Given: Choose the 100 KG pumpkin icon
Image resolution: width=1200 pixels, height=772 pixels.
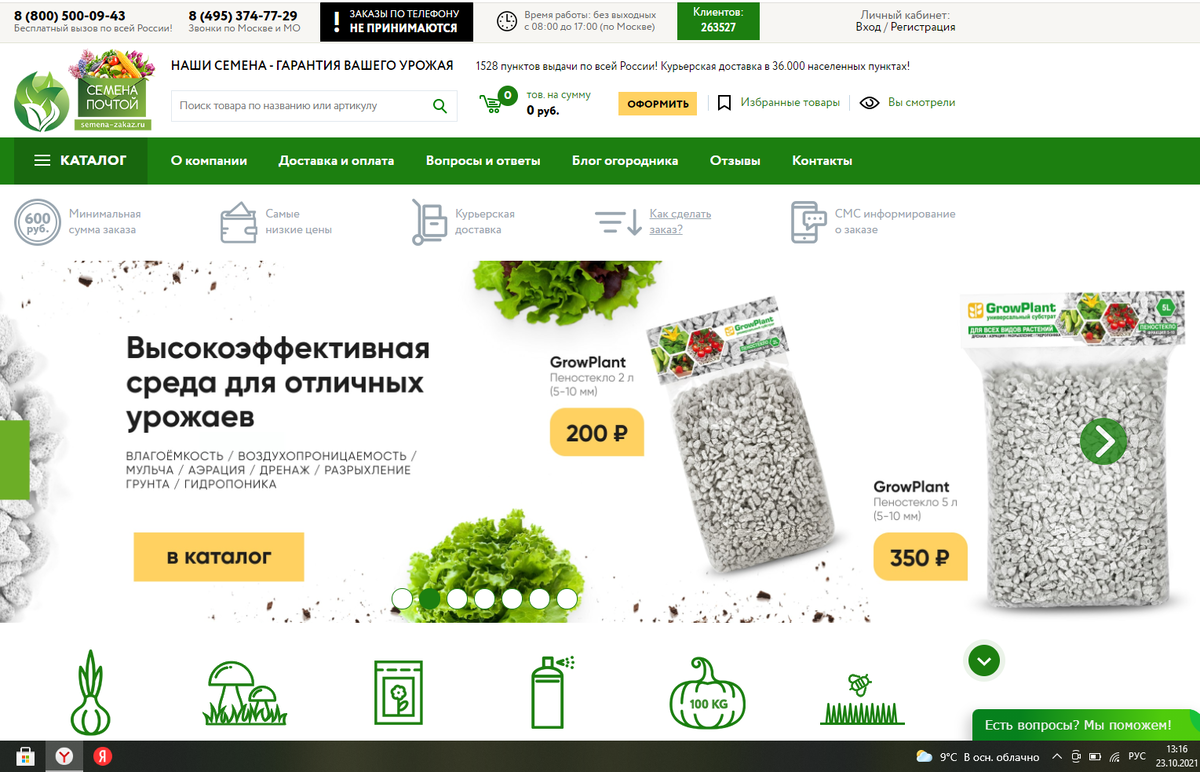Looking at the screenshot, I should point(708,692).
